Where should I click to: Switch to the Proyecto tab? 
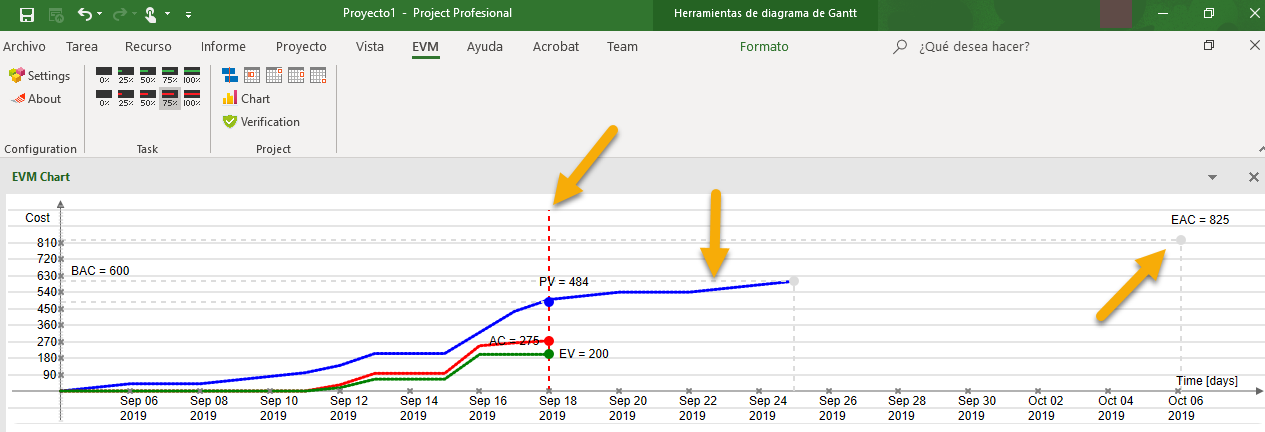pyautogui.click(x=301, y=46)
